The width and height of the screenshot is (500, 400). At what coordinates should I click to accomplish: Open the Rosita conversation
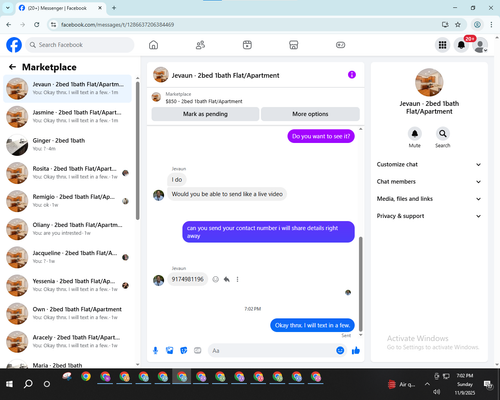pos(67,173)
